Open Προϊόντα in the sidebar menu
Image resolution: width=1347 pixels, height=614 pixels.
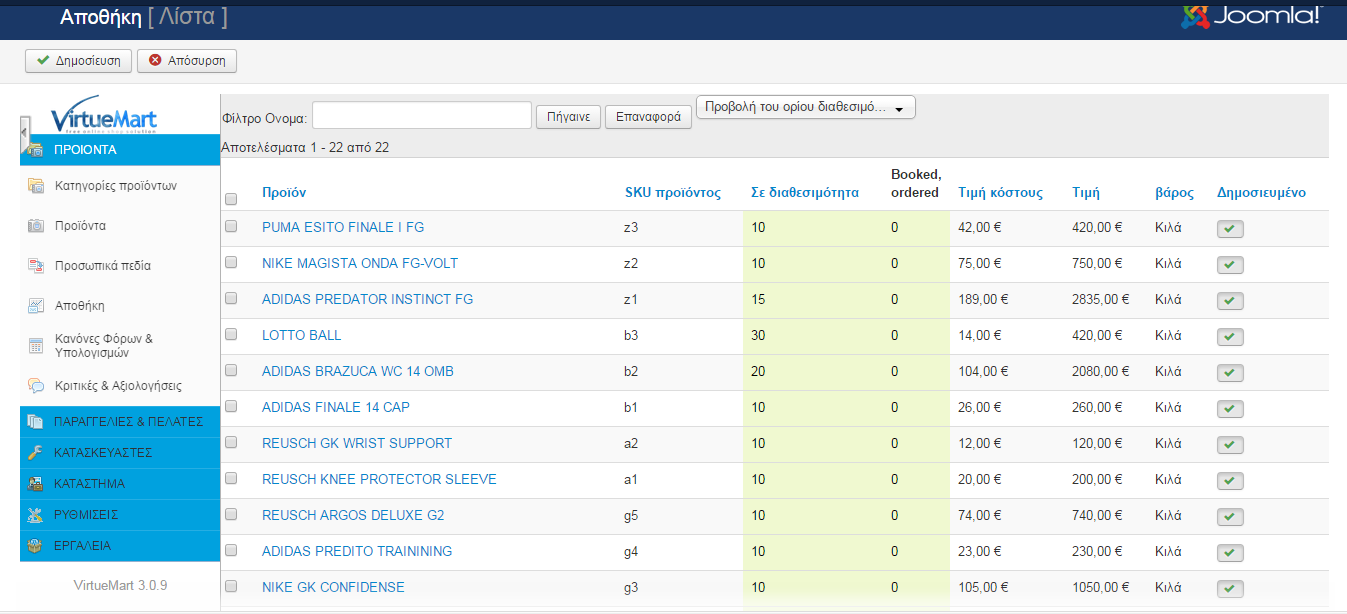pyautogui.click(x=80, y=226)
